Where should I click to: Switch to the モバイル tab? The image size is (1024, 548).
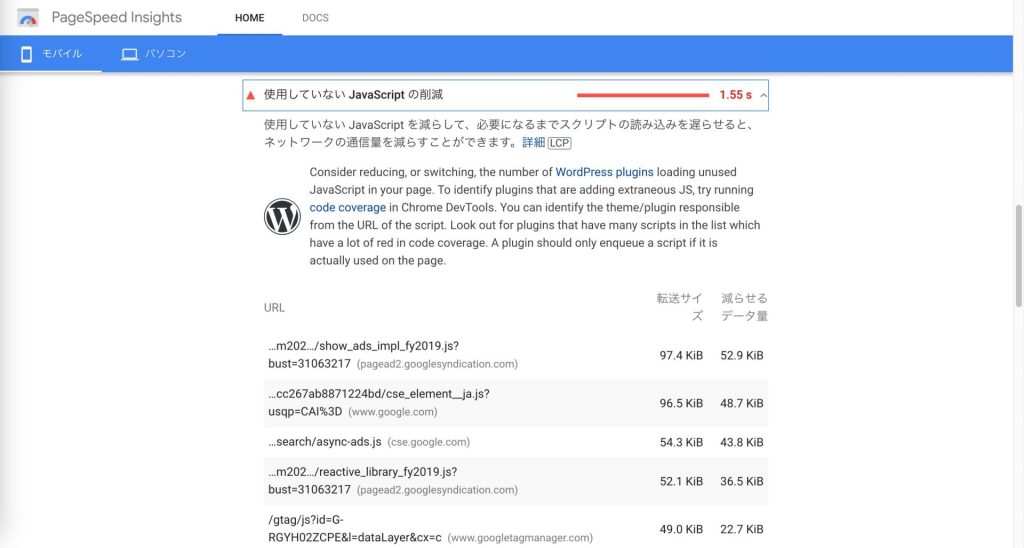point(51,54)
